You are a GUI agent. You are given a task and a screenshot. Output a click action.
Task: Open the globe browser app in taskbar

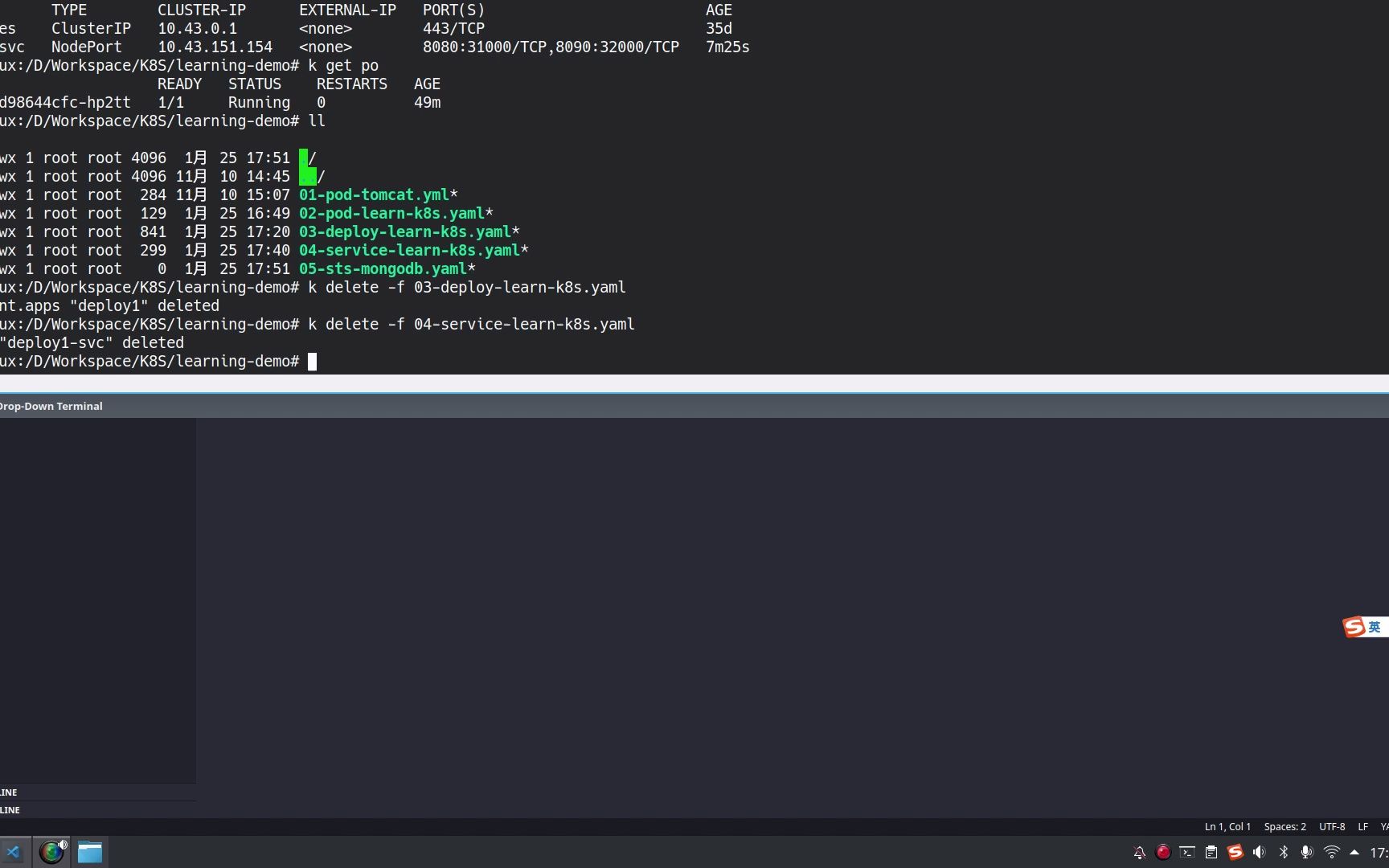click(x=52, y=852)
